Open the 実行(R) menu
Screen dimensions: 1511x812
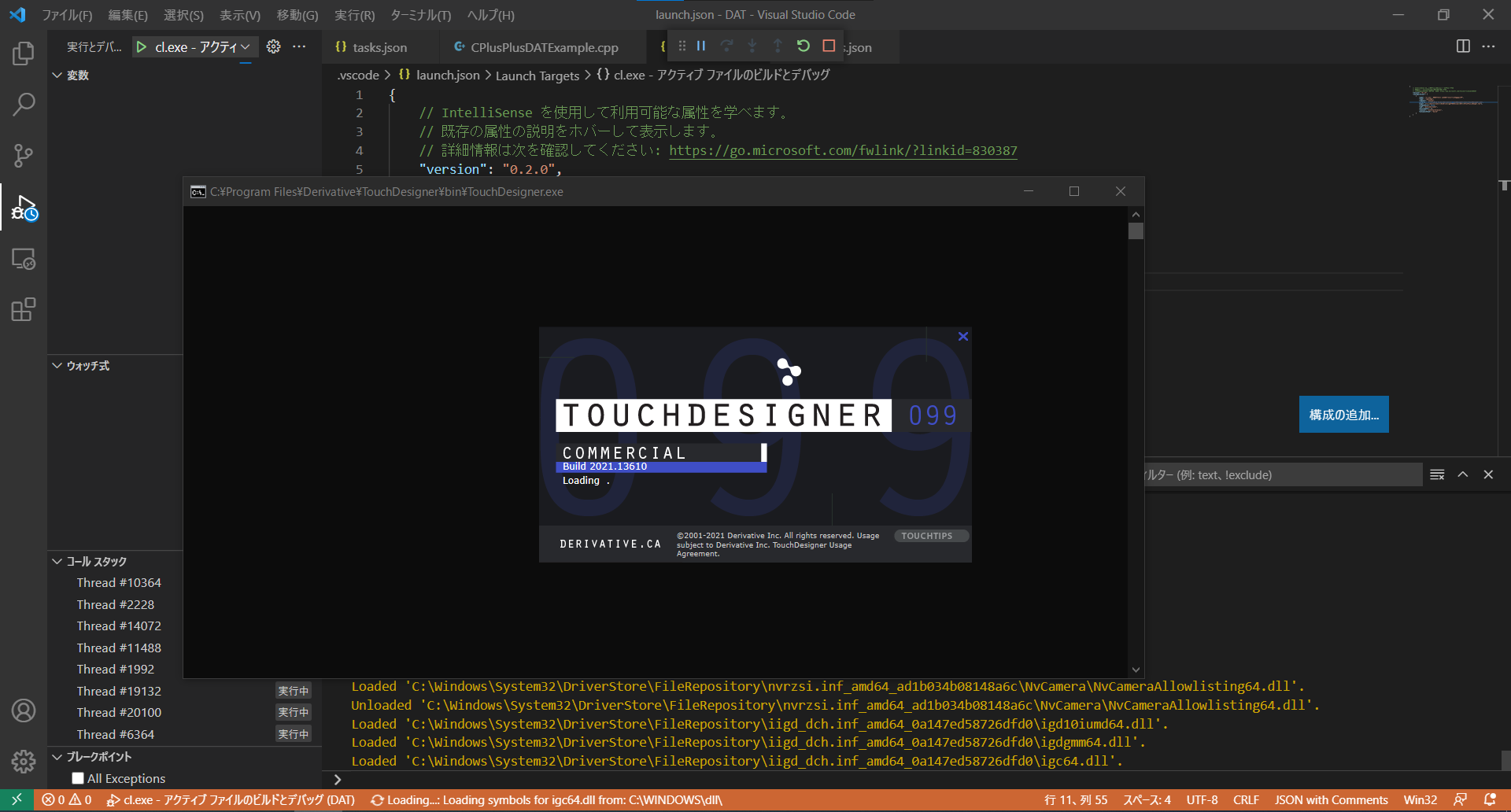(x=354, y=15)
